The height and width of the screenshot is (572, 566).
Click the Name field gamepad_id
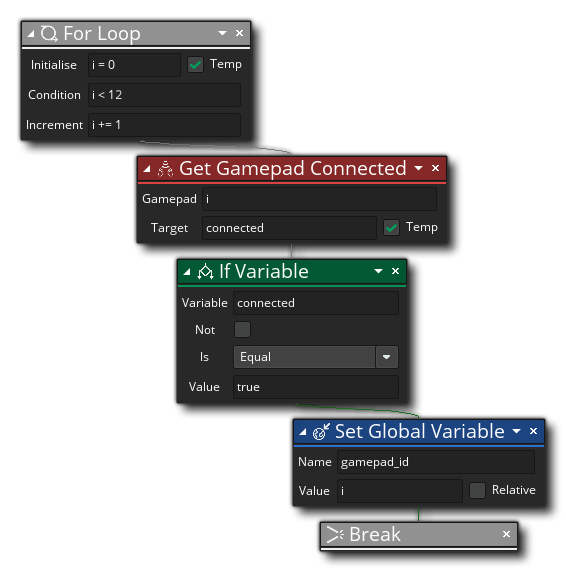tap(436, 462)
